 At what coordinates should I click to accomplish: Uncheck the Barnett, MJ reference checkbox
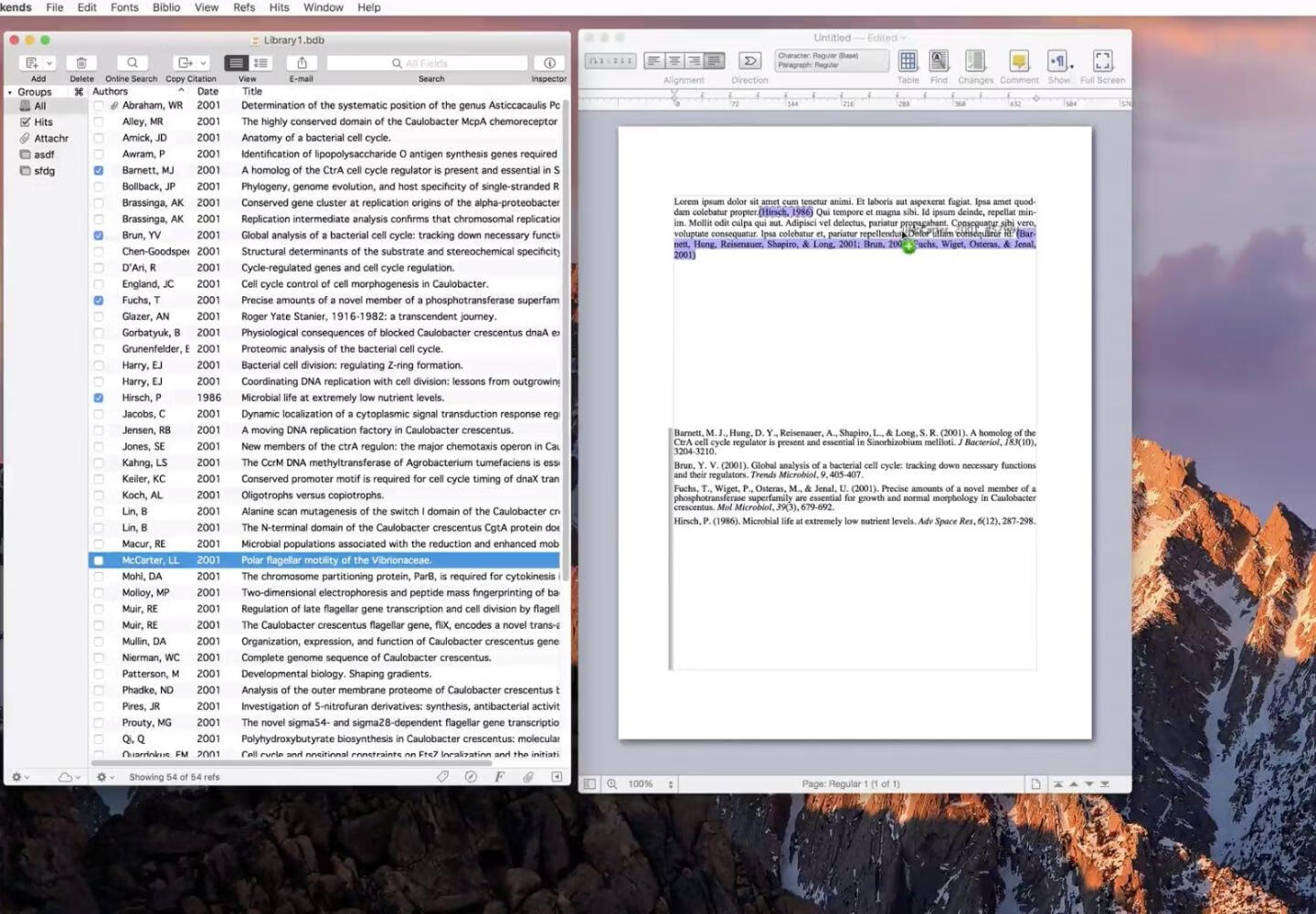click(x=99, y=171)
